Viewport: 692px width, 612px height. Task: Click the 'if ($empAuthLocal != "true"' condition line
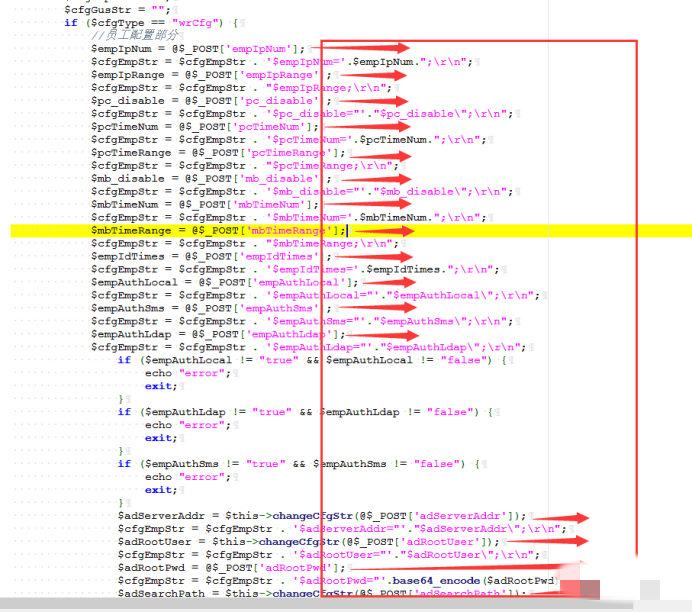pos(312,360)
